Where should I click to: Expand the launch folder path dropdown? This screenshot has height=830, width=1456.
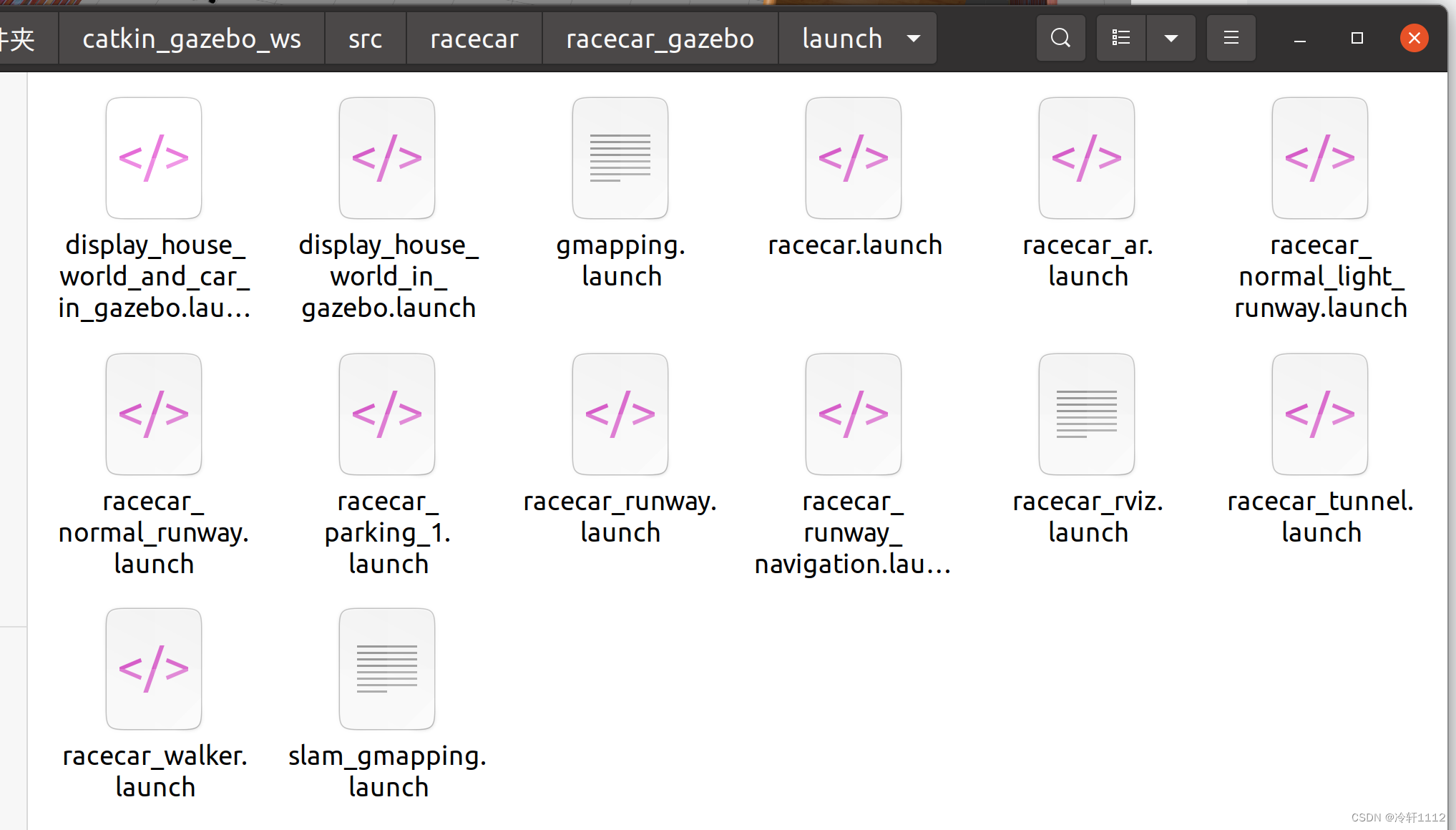point(913,38)
